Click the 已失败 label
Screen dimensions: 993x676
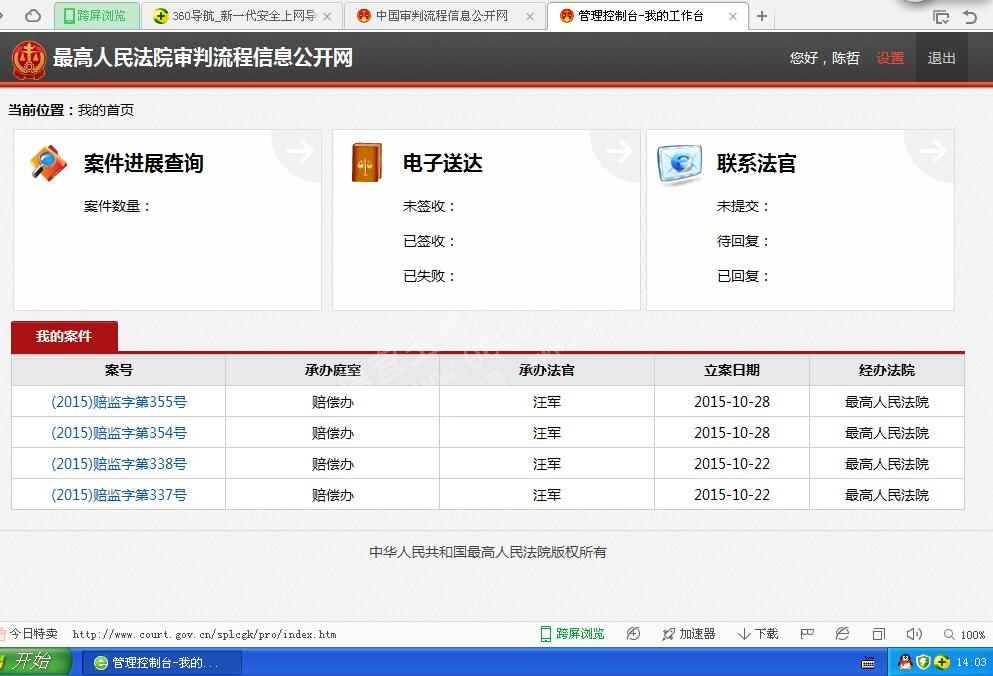(429, 276)
